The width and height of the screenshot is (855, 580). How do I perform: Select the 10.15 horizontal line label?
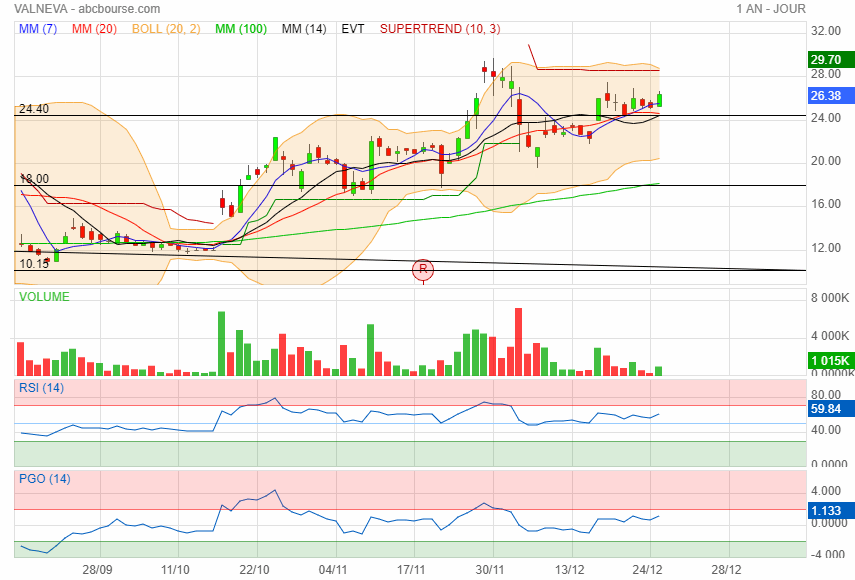34,264
